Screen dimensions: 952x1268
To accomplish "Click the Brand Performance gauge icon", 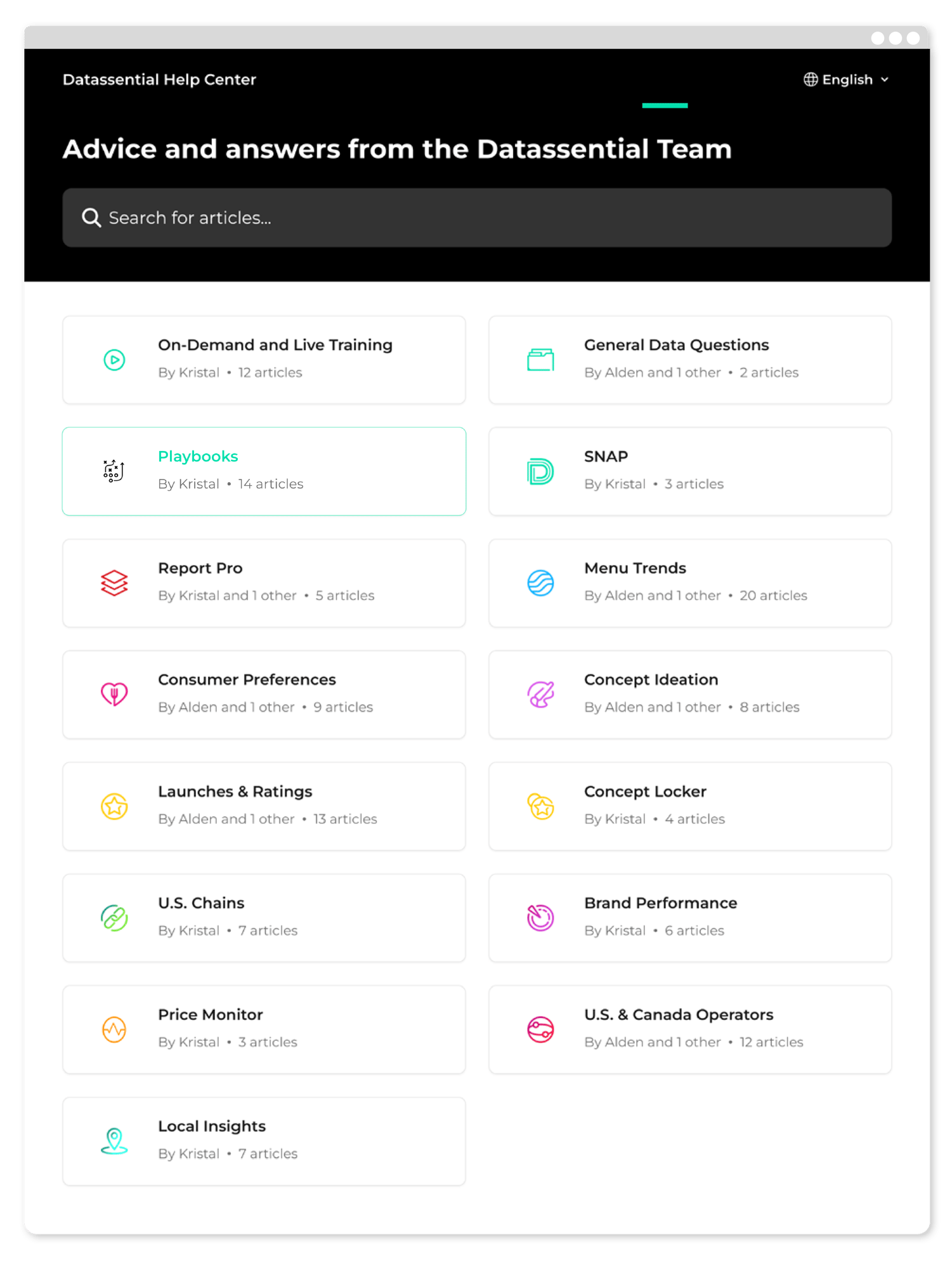I will (x=540, y=918).
